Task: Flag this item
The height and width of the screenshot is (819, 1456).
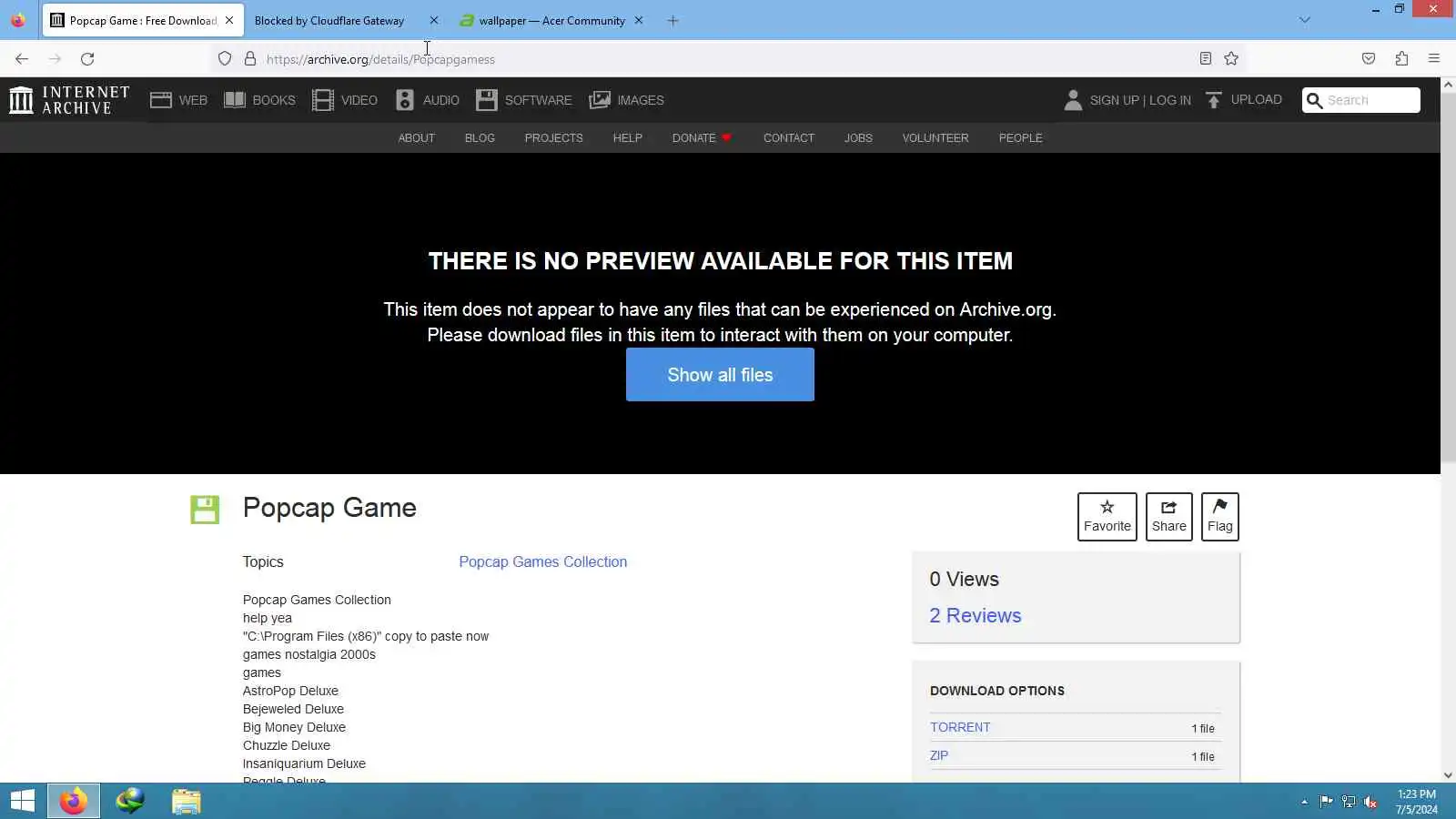Action: (x=1220, y=517)
